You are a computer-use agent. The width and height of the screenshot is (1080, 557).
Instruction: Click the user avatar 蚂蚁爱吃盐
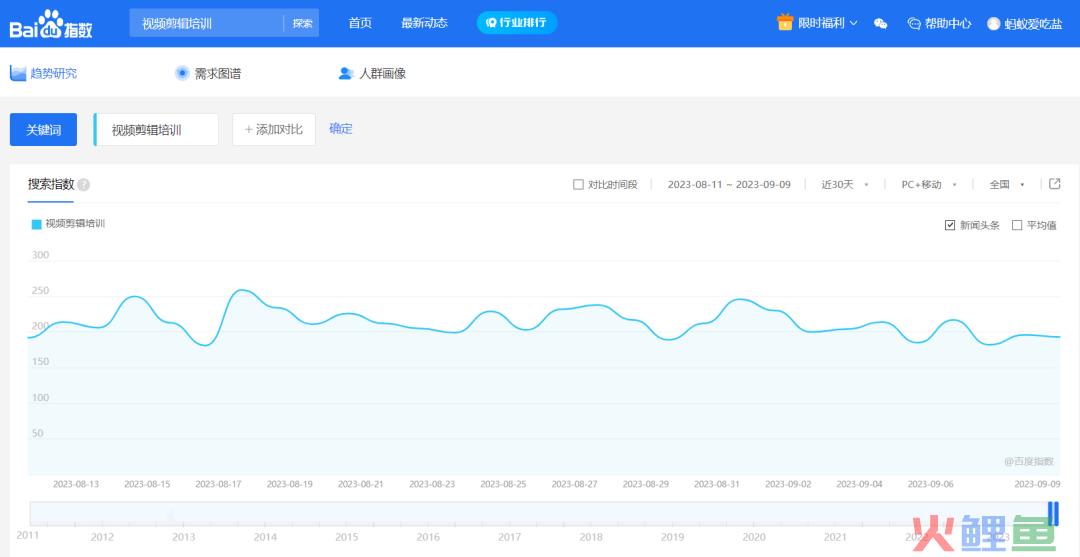click(x=993, y=23)
